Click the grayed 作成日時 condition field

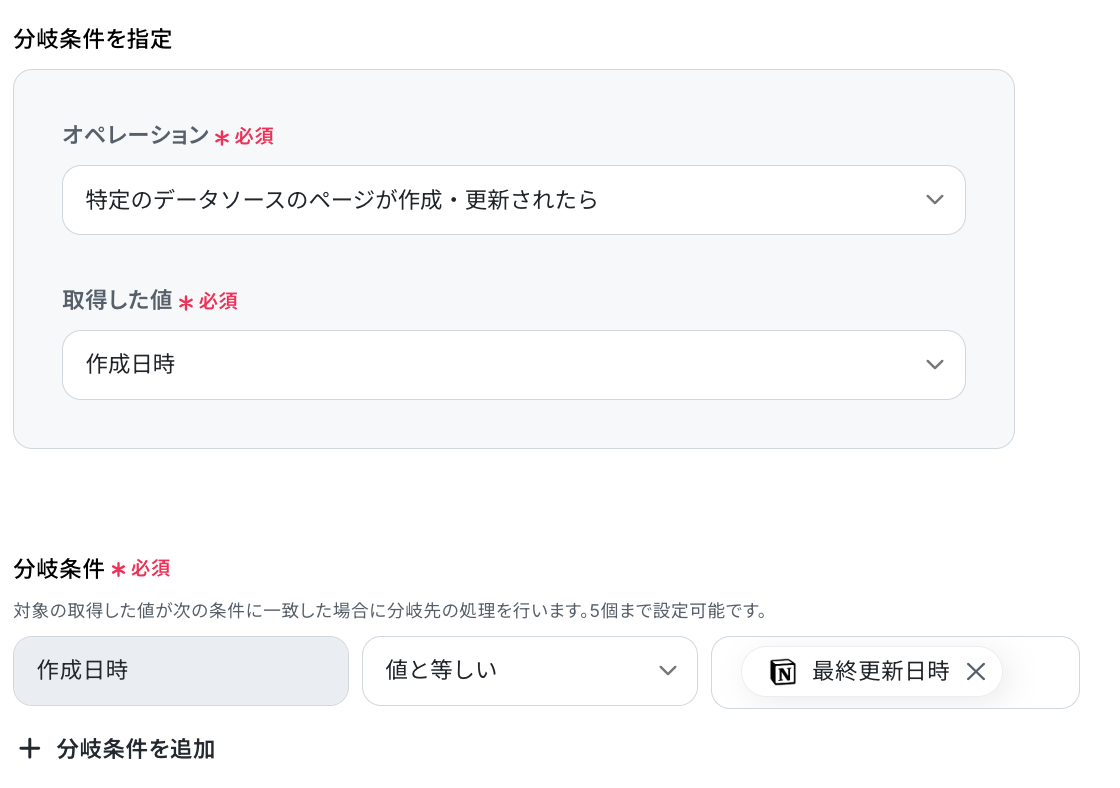181,671
